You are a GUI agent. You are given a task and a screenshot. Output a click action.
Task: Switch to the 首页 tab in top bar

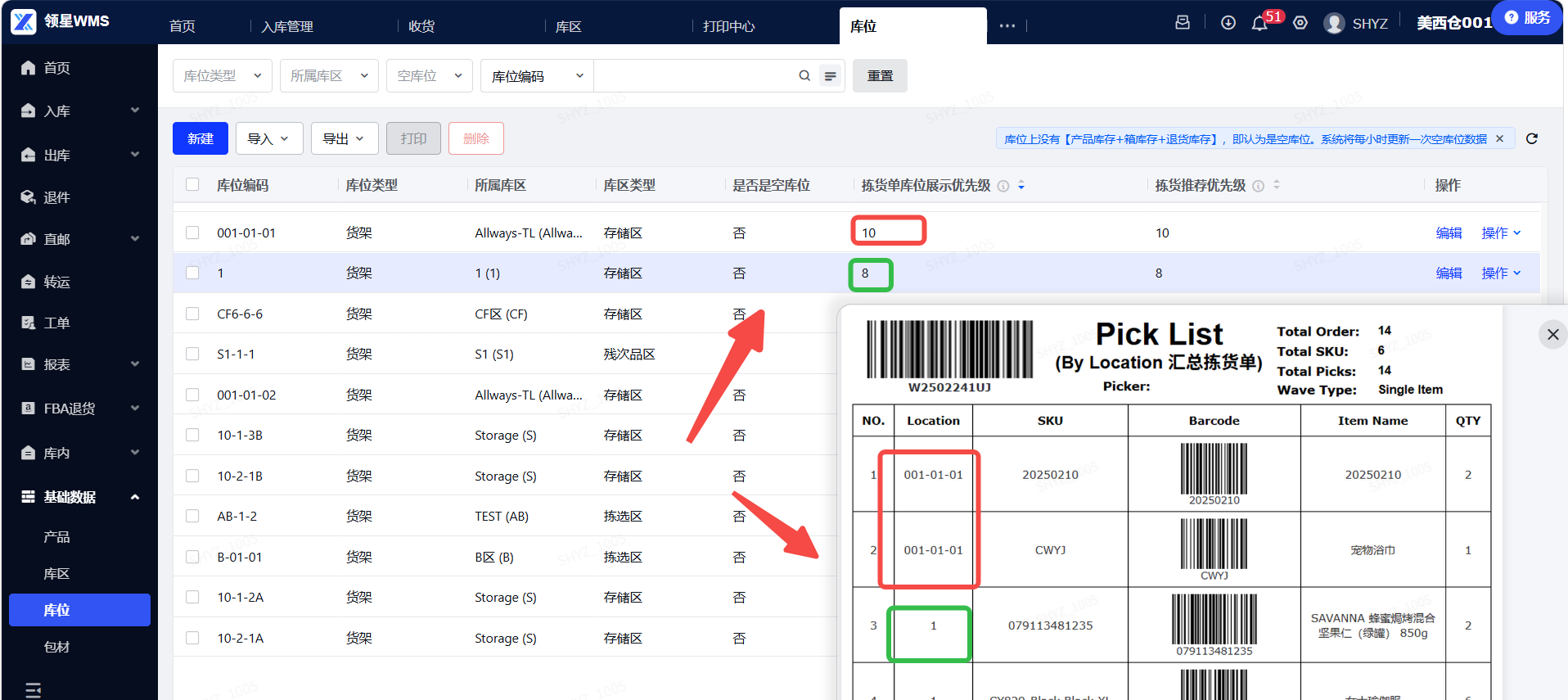pos(182,26)
